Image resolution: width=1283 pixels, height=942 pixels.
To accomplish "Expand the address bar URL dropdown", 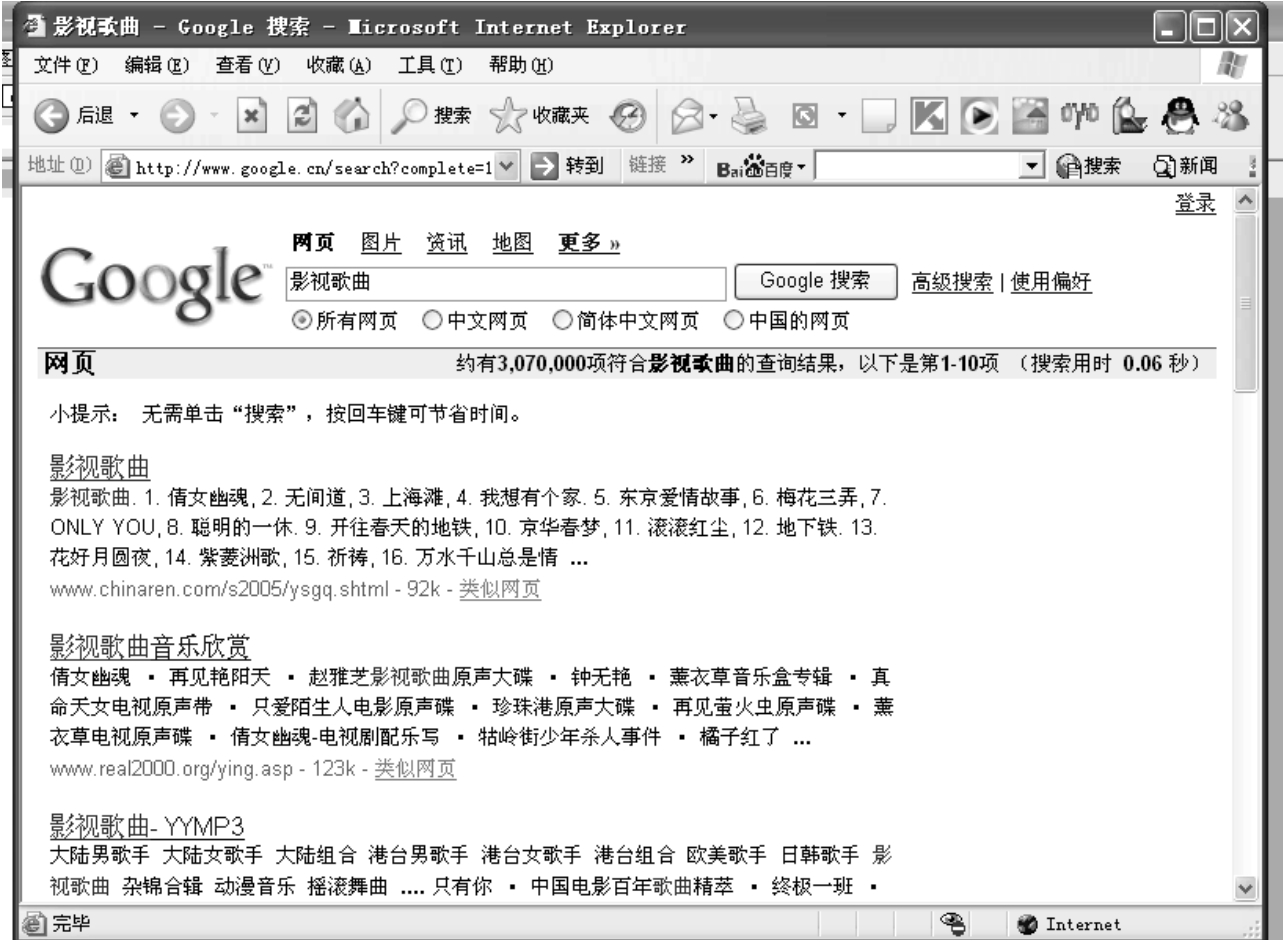I will tap(505, 166).
